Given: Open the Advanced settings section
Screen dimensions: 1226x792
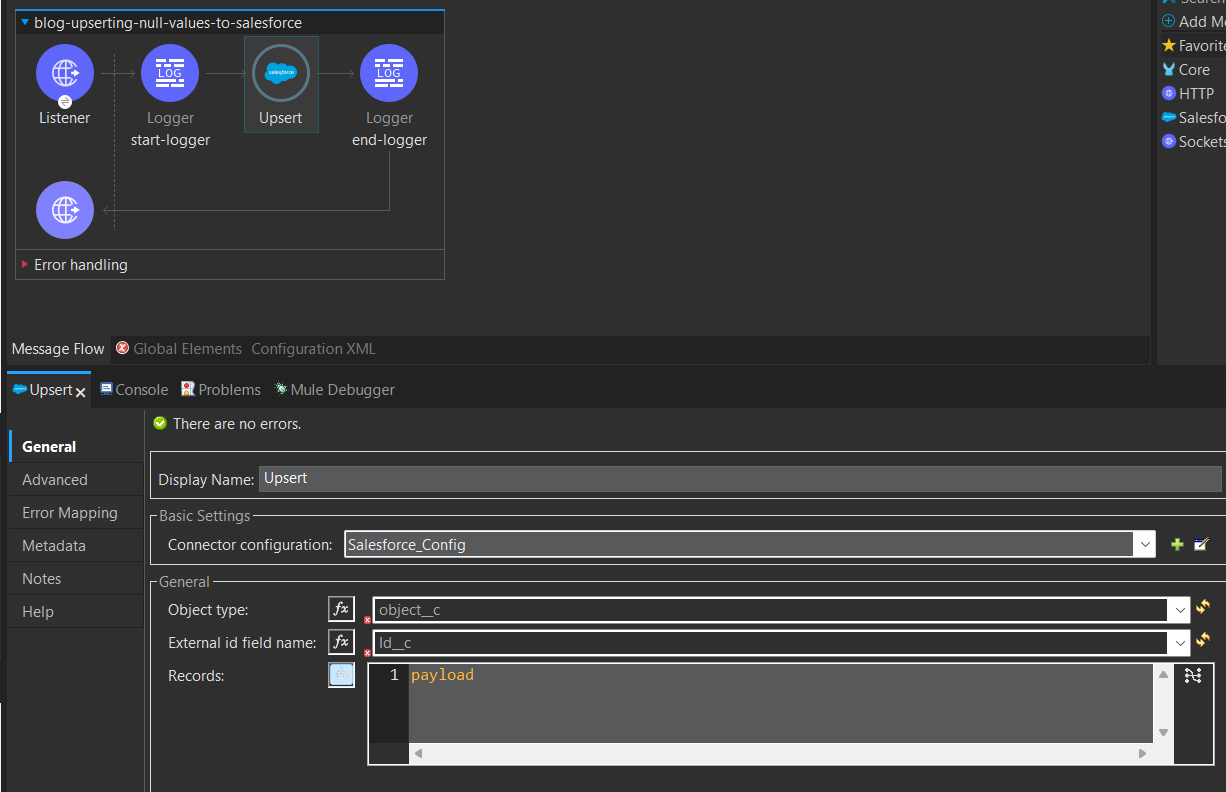Looking at the screenshot, I should [55, 480].
